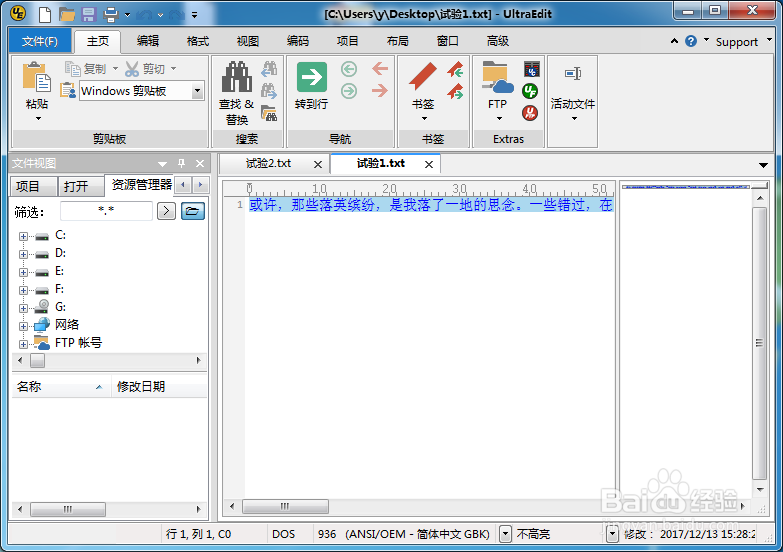Viewport: 783px width, 552px height.
Task: Click the Copy (复制) icon
Action: coord(73,69)
